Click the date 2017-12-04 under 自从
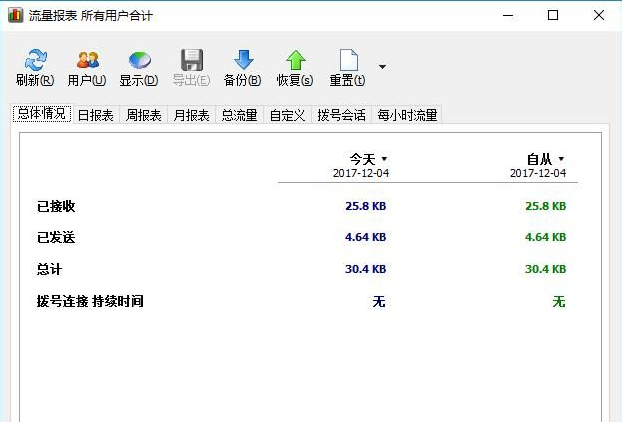Viewport: 622px width, 422px height. [538, 173]
